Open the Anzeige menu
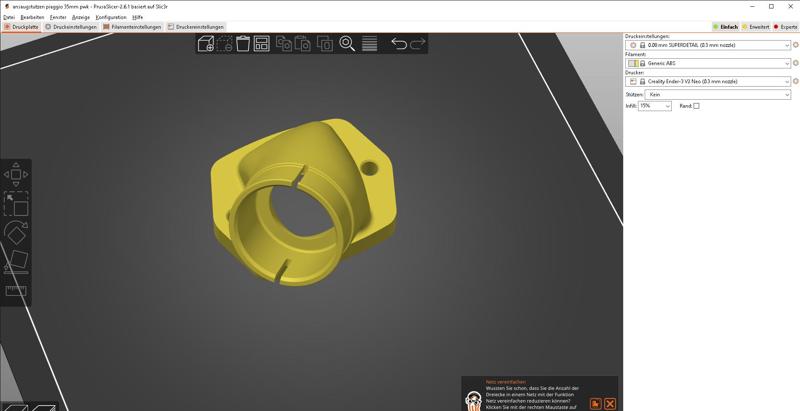This screenshot has height=411, width=800. [81, 17]
